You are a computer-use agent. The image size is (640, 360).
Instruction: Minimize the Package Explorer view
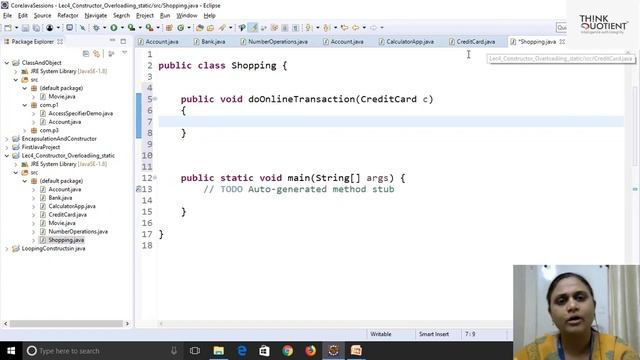click(x=112, y=41)
